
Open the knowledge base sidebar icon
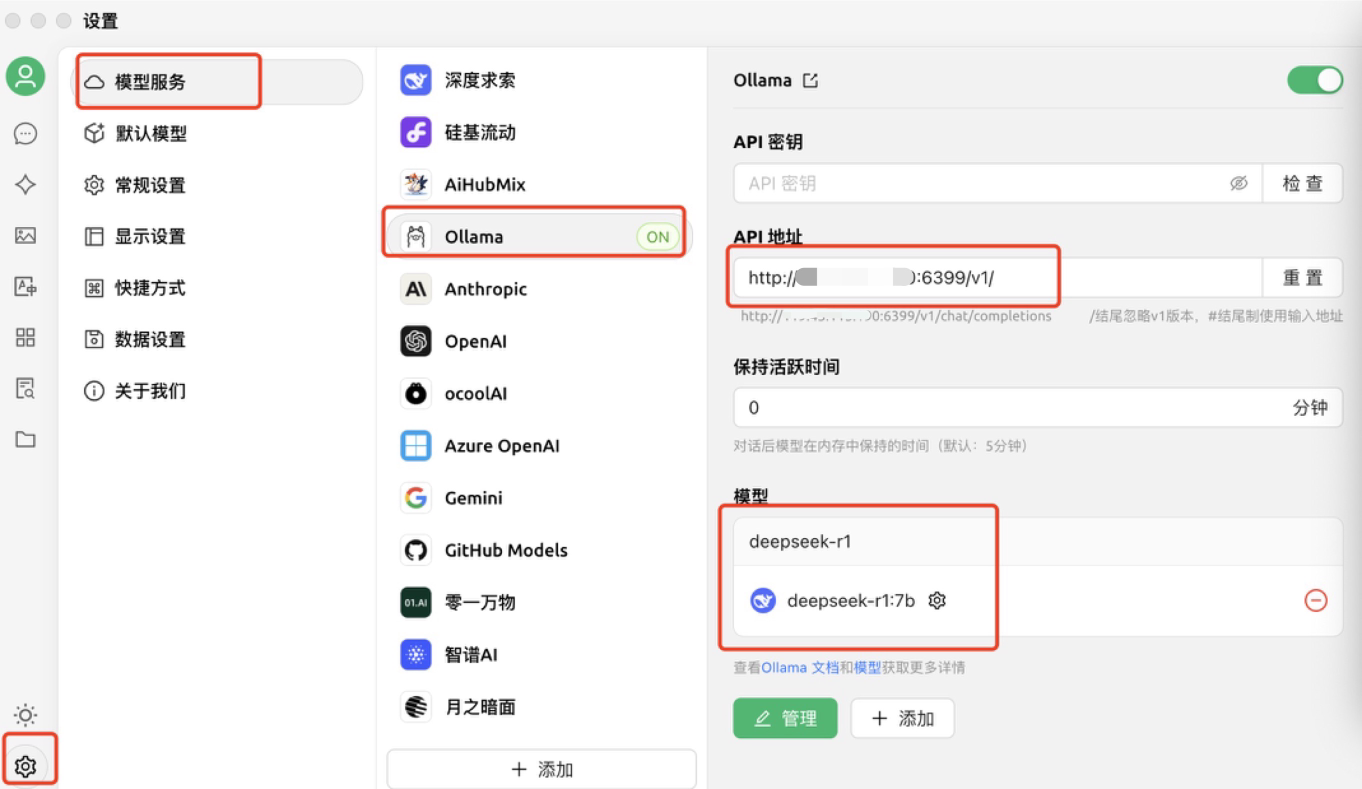click(26, 388)
